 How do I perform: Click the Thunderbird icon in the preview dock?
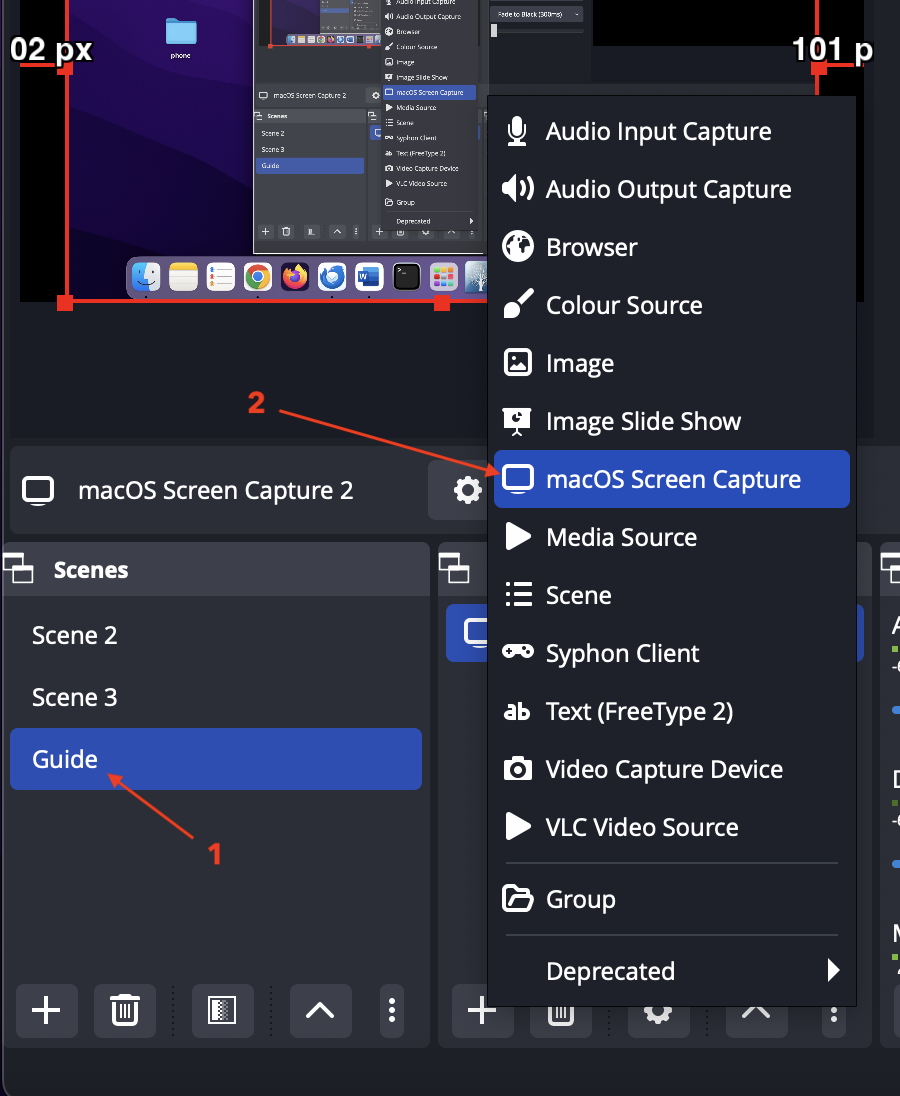(x=332, y=277)
